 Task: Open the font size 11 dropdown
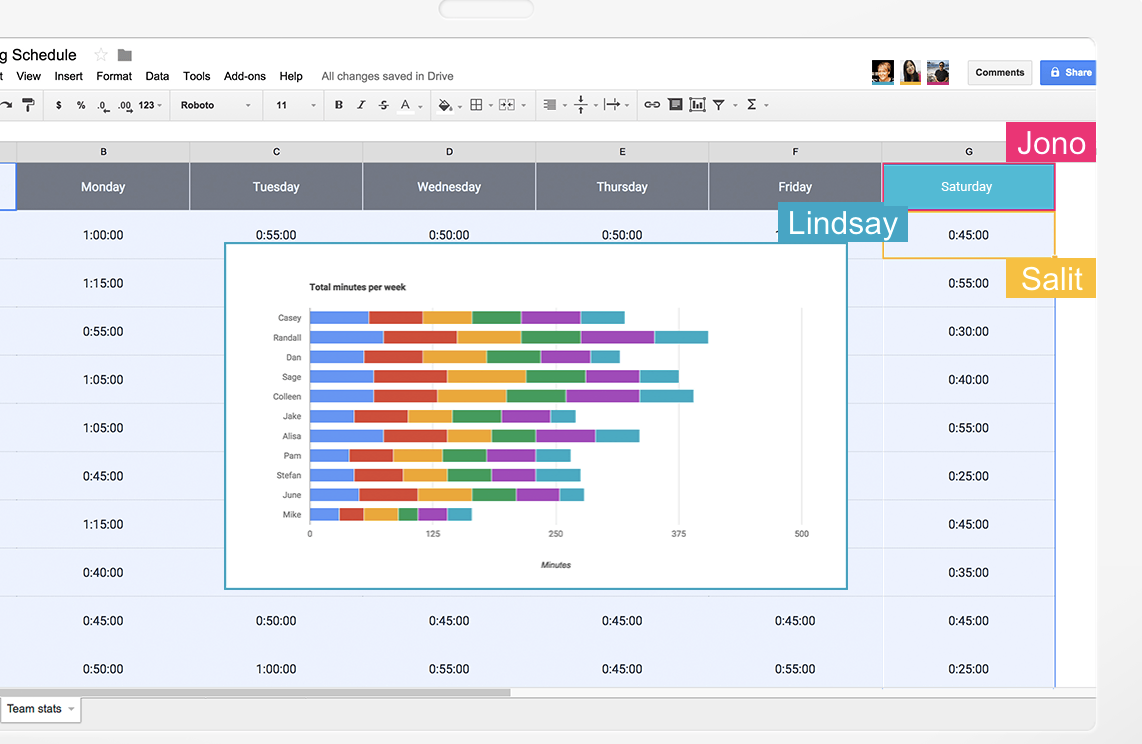[296, 105]
